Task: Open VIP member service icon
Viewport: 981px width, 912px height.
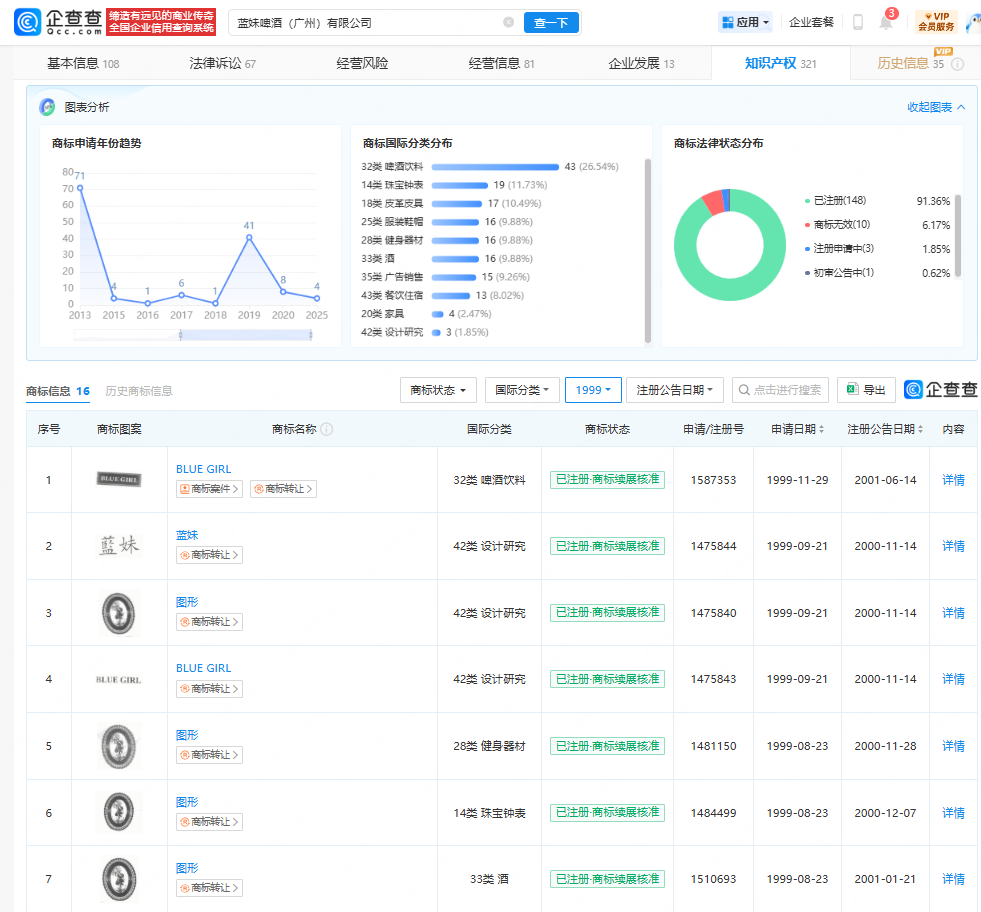Action: (937, 22)
